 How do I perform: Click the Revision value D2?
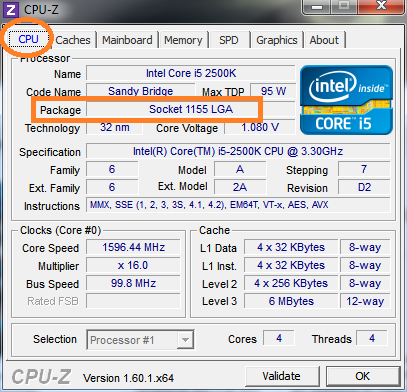tap(364, 187)
